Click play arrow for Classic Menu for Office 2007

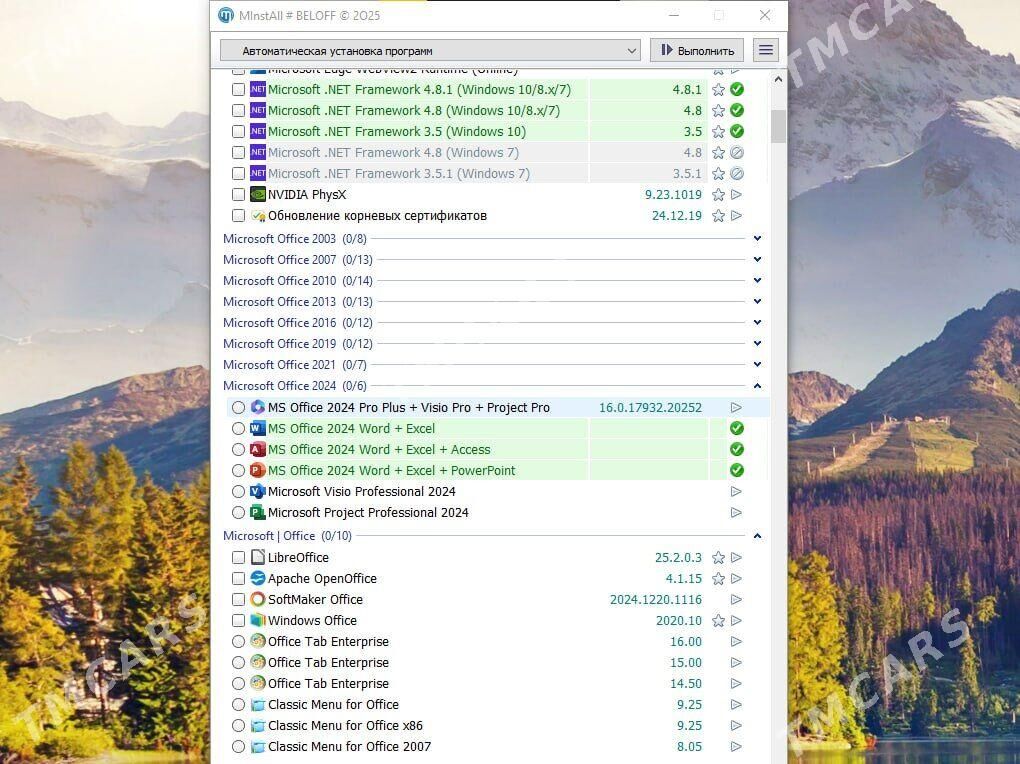pyautogui.click(x=736, y=746)
